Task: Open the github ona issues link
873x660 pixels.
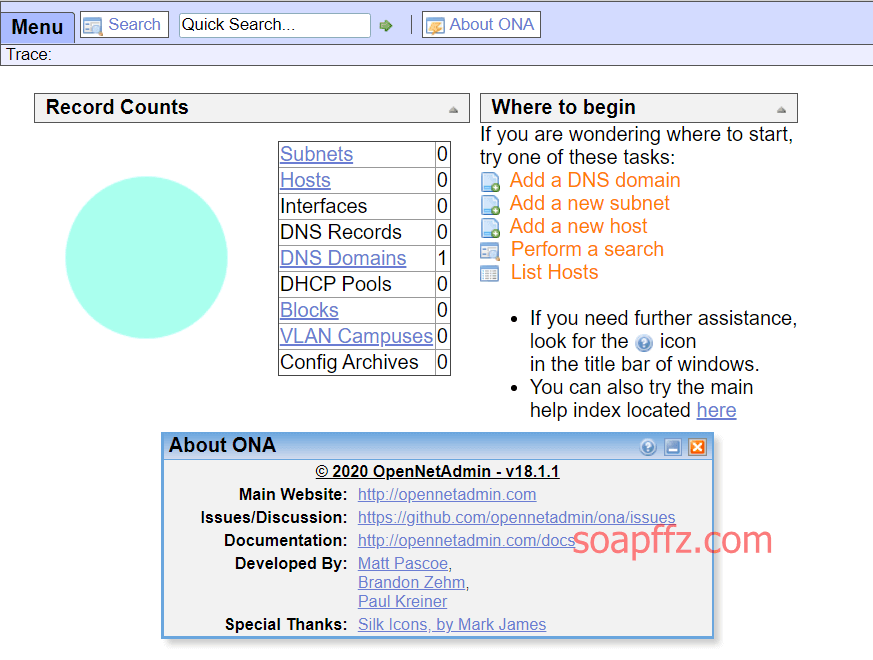Action: coord(516,517)
